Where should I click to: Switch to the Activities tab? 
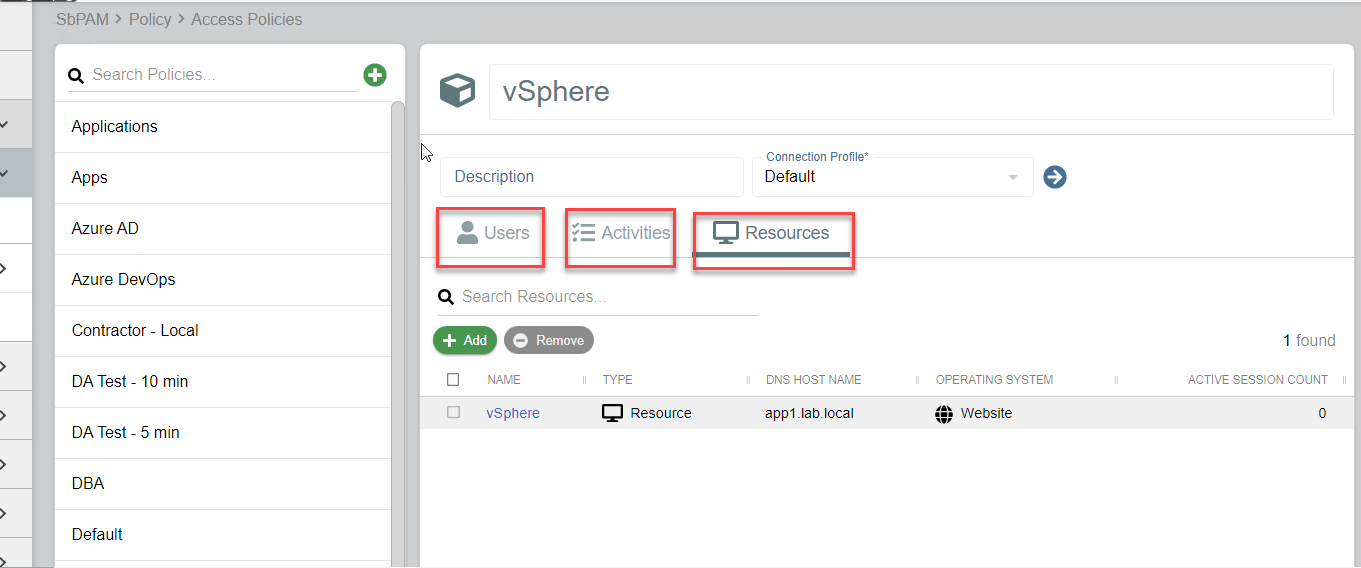point(621,233)
